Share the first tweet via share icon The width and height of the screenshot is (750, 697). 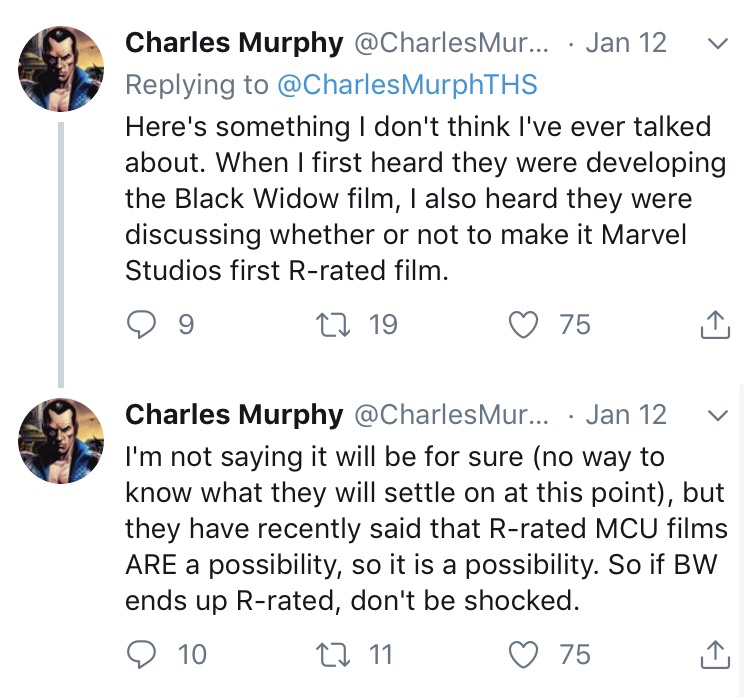click(714, 325)
